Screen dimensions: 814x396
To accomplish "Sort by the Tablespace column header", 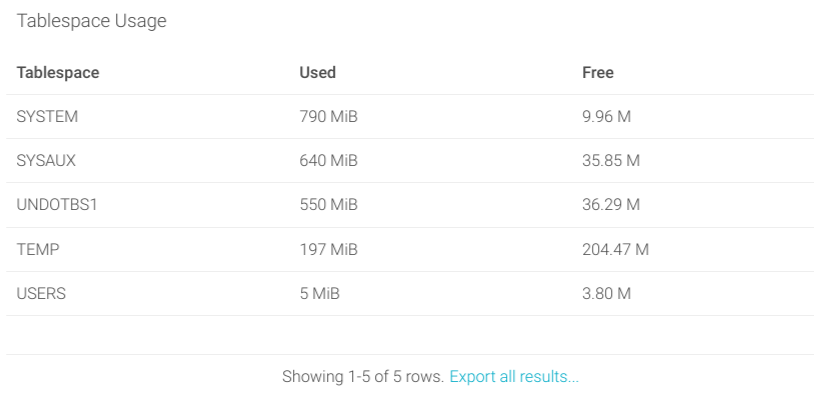I will (x=58, y=72).
